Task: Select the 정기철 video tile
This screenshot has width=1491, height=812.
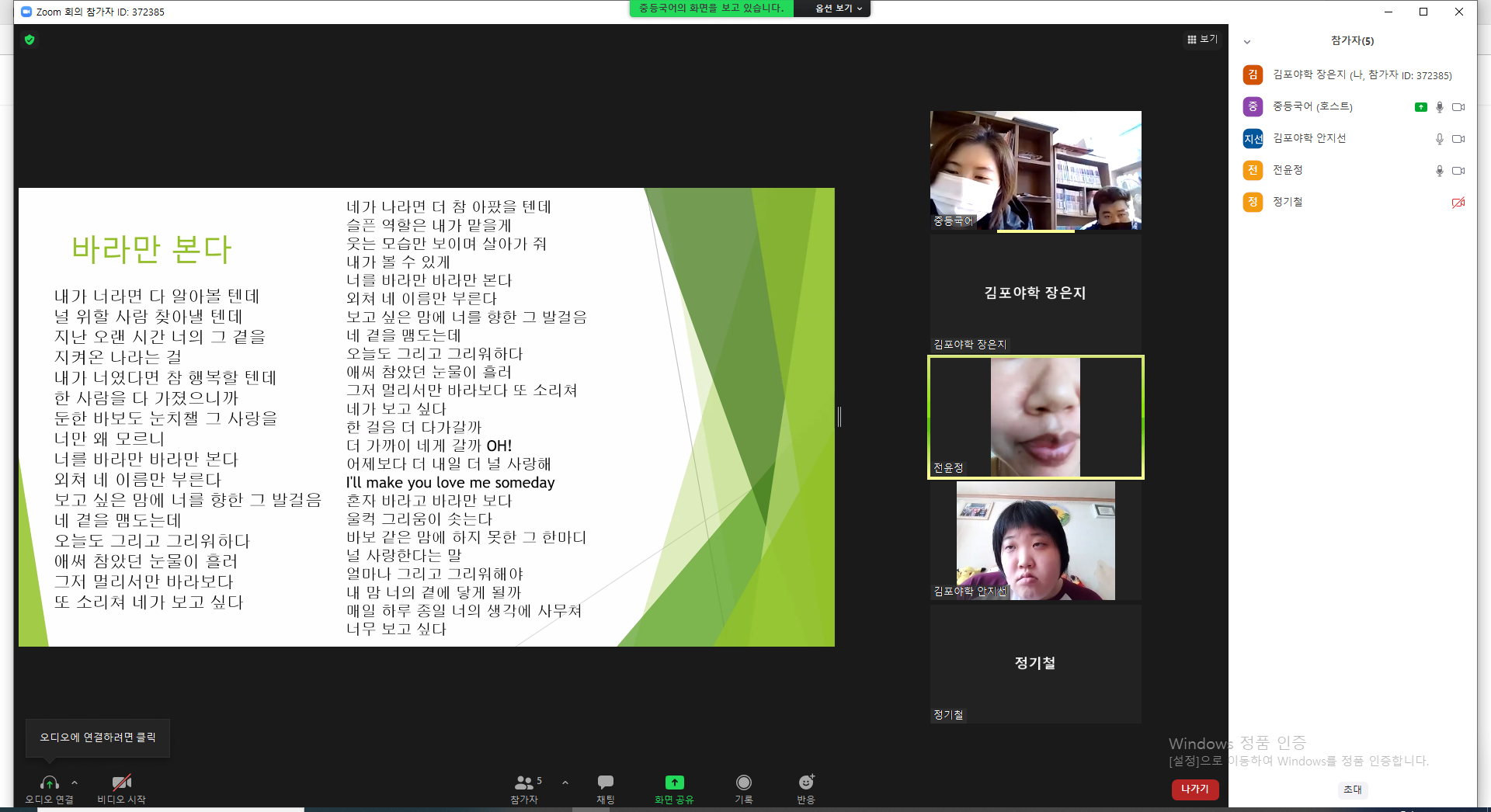Action: click(1036, 664)
